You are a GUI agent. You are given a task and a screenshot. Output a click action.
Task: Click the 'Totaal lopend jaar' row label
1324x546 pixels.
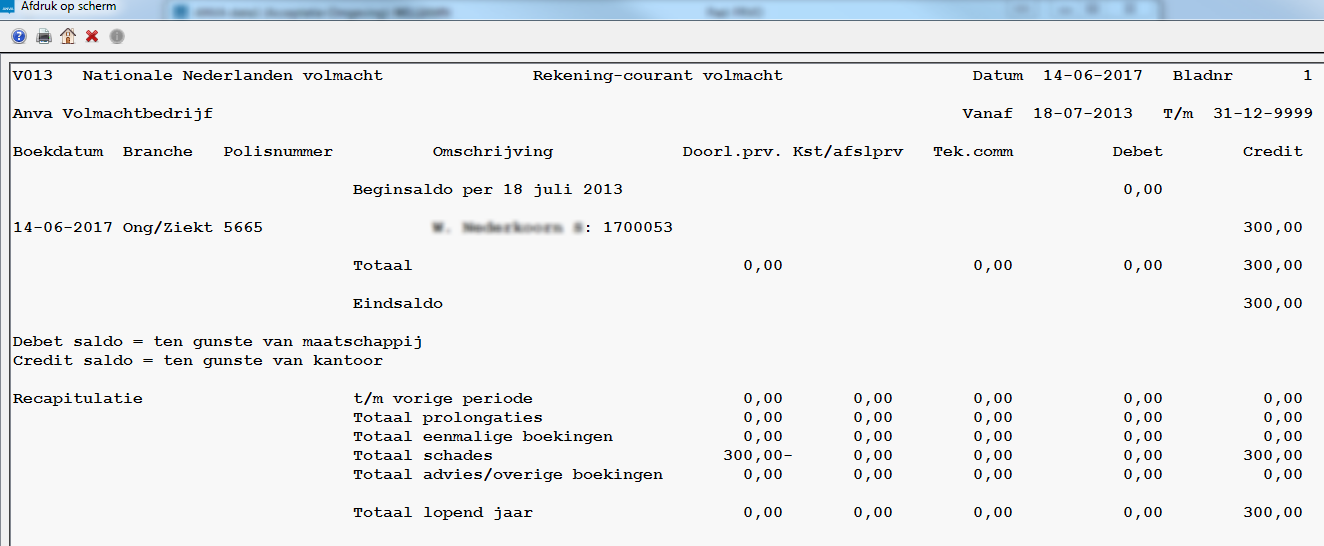point(442,513)
